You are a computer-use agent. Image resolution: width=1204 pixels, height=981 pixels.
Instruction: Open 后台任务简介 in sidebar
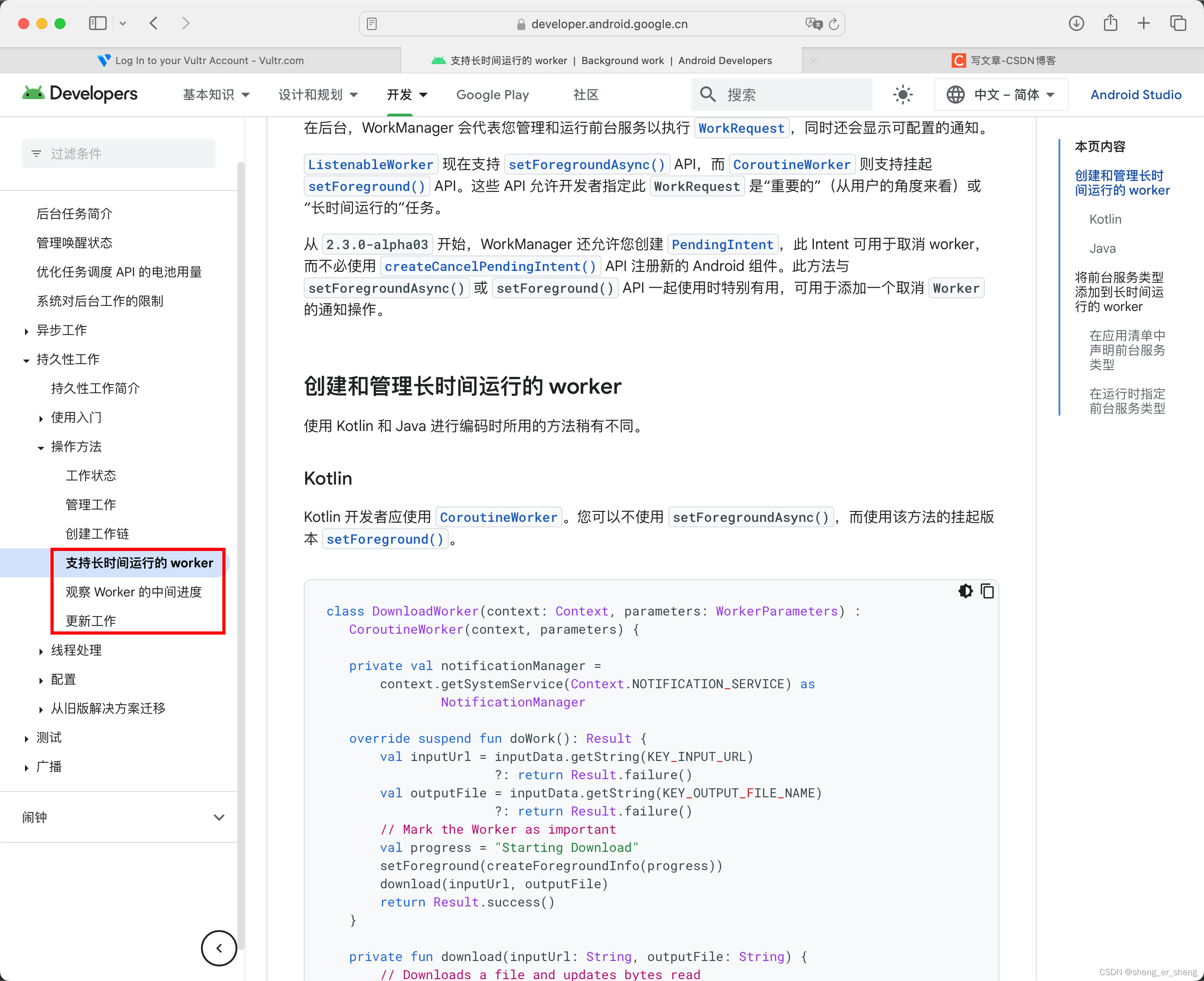75,214
